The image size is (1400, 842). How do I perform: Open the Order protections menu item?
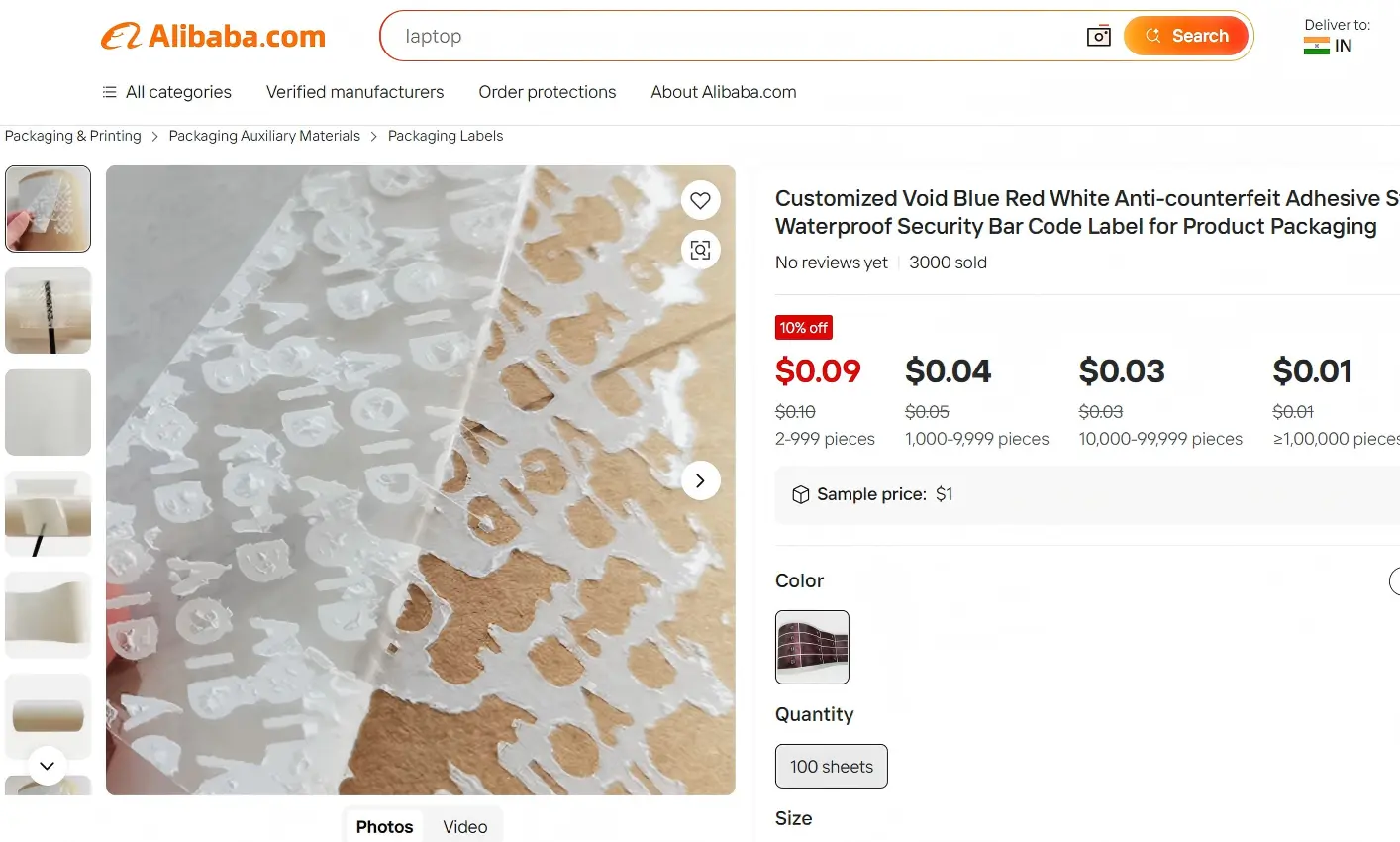click(548, 92)
